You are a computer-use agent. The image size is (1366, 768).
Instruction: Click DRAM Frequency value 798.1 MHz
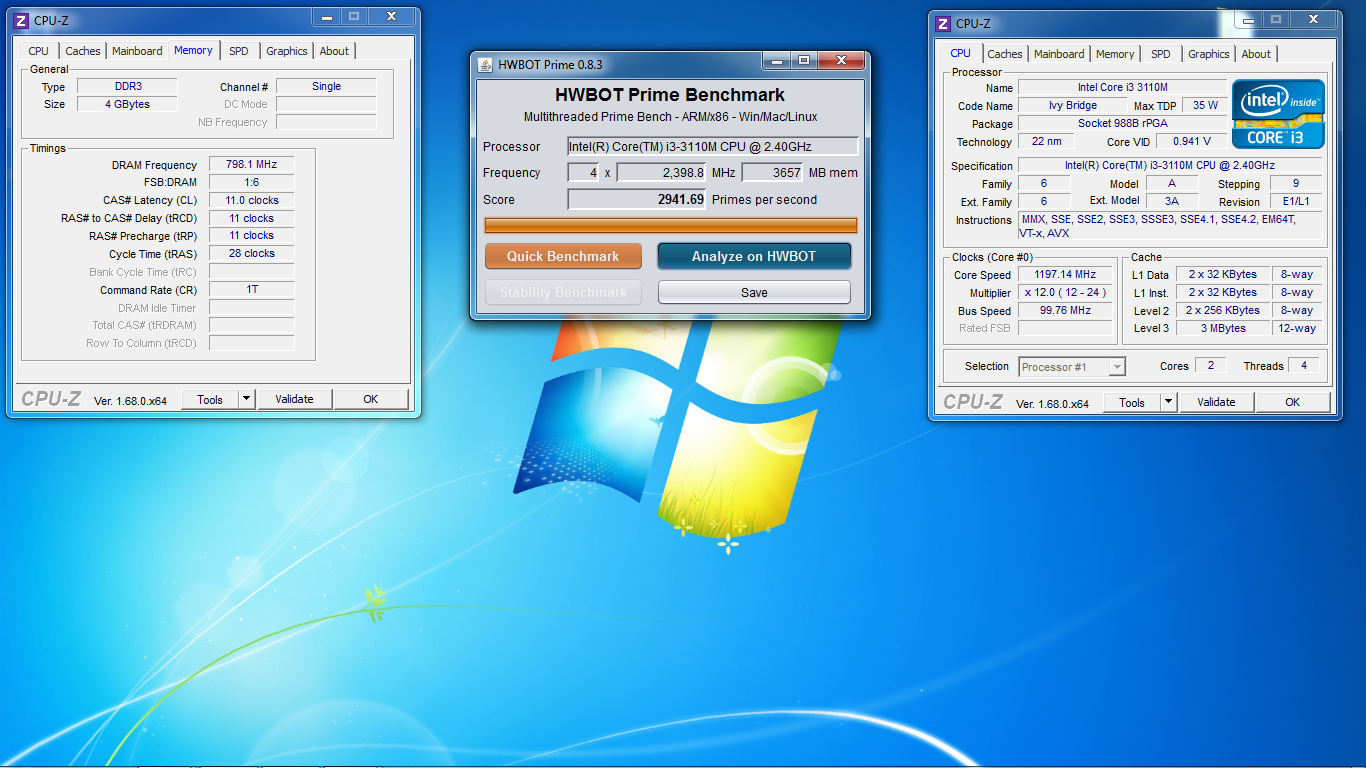[x=251, y=164]
